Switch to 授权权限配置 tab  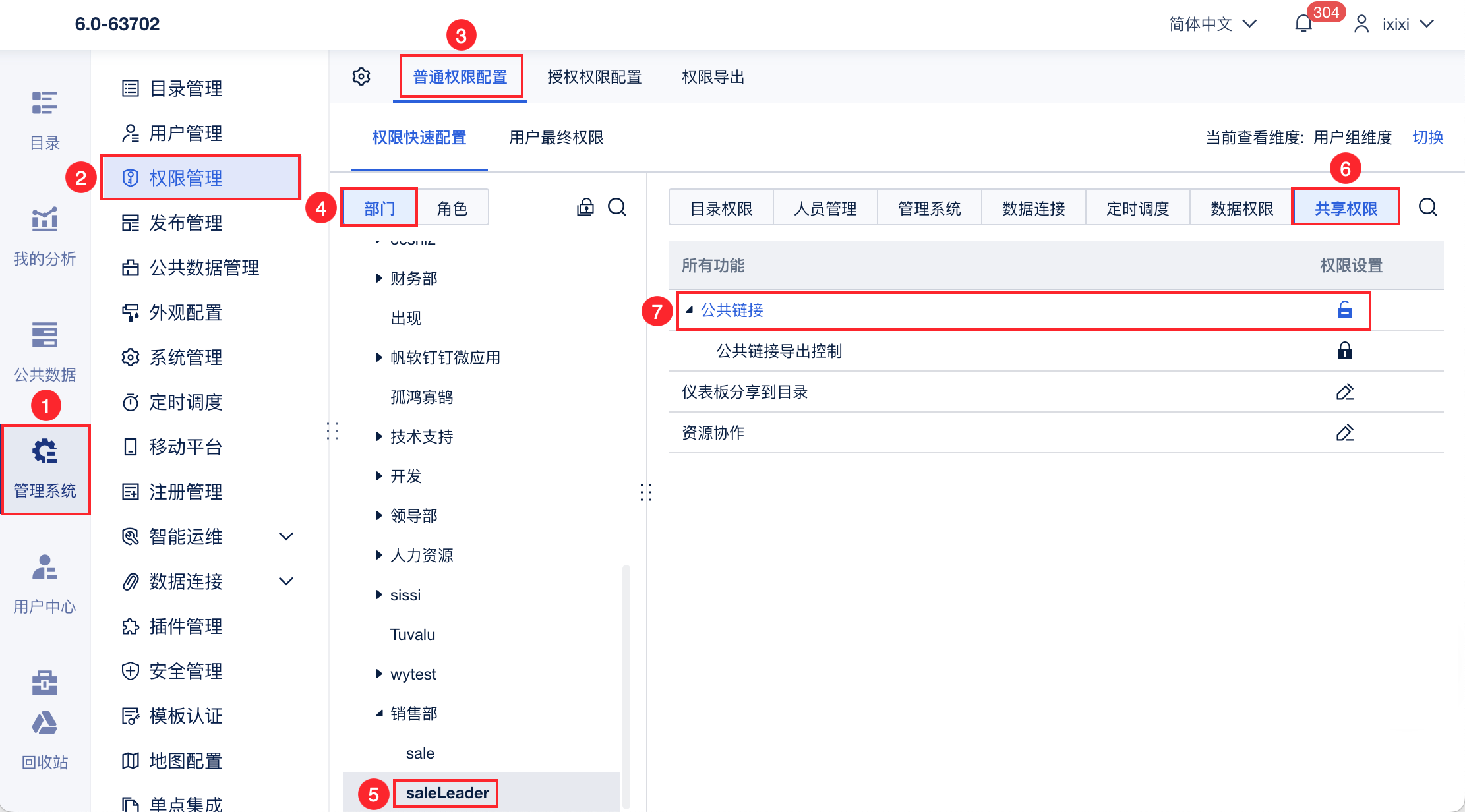click(594, 77)
